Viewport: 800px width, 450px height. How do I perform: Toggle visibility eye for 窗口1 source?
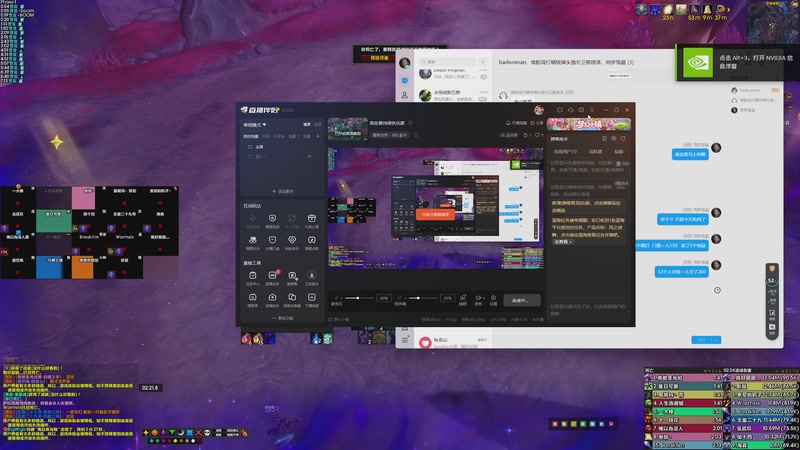309,157
